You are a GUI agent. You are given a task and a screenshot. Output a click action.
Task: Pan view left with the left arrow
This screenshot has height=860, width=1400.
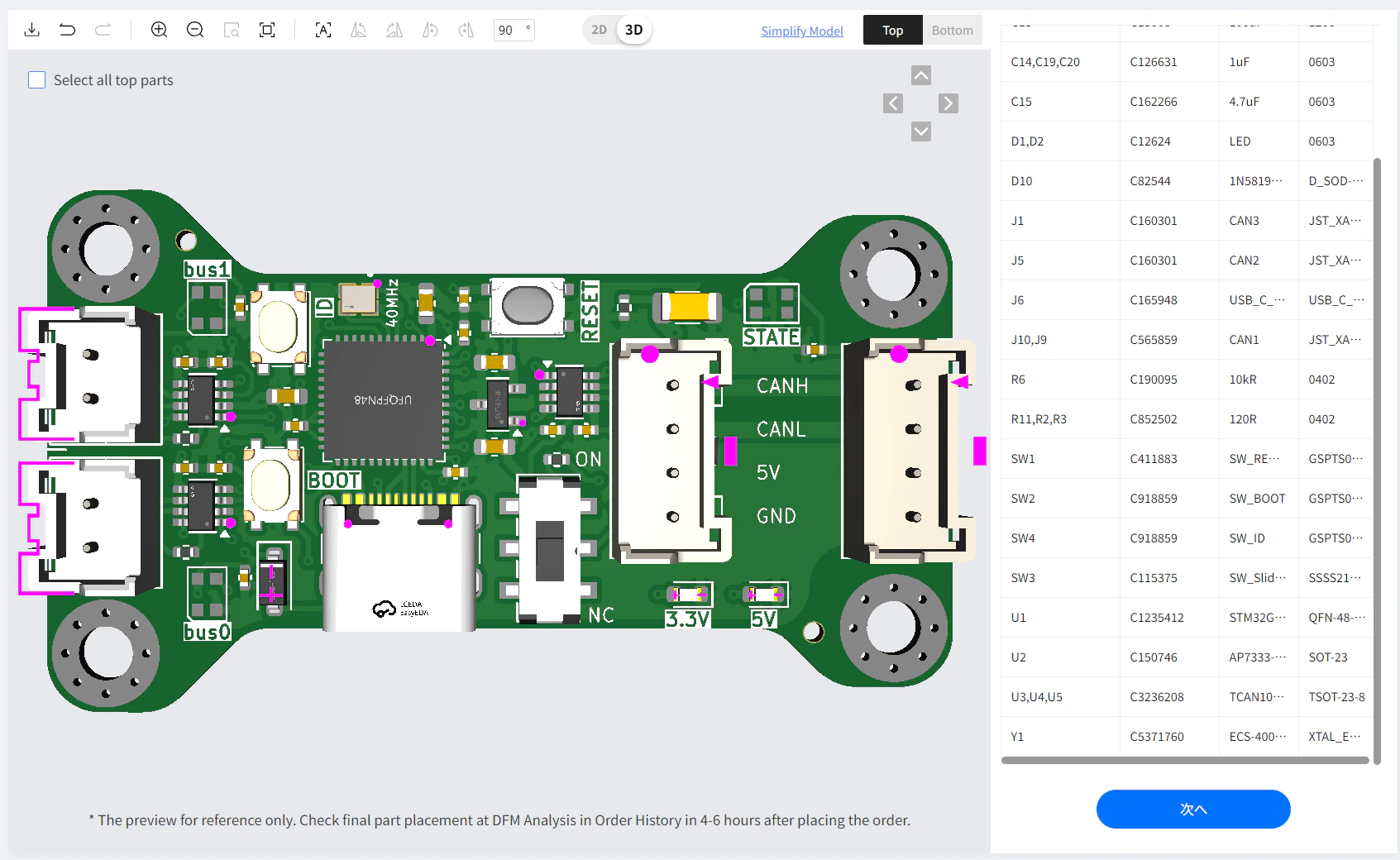892,103
